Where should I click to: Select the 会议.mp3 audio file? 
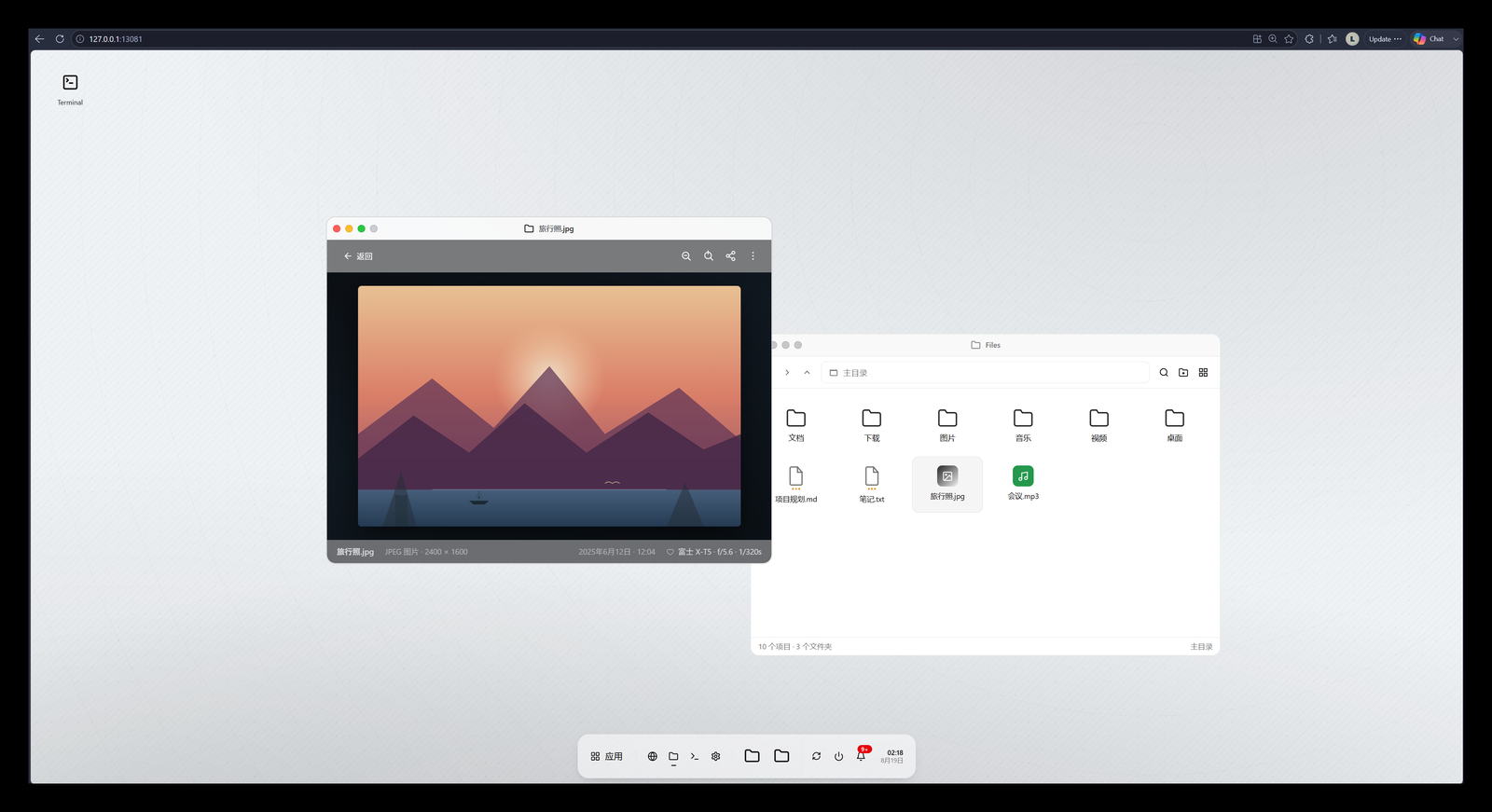(1023, 484)
